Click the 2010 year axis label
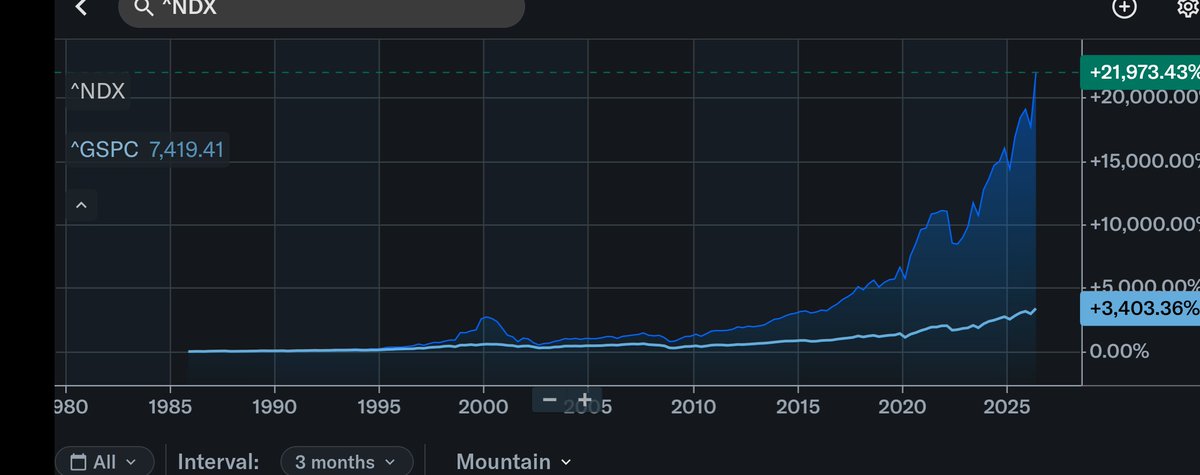1200x475 pixels. point(693,406)
